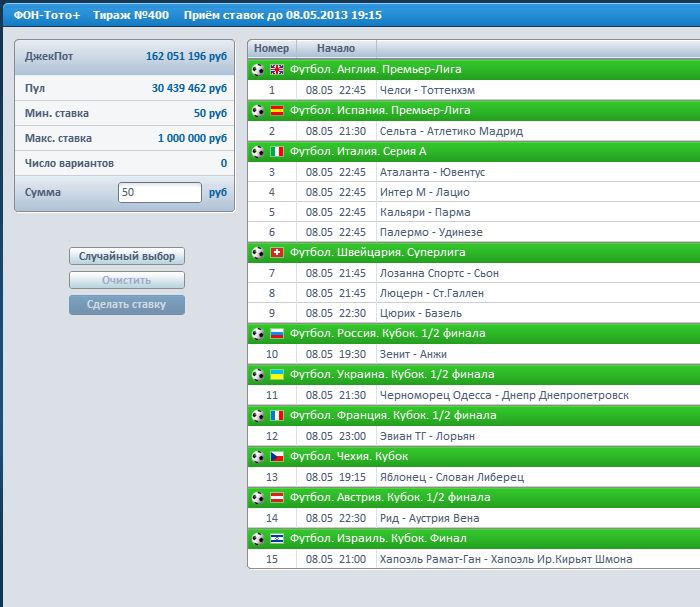Select the Хапоэль Рамат-Ган match row
This screenshot has width=700, height=607.
[474, 559]
